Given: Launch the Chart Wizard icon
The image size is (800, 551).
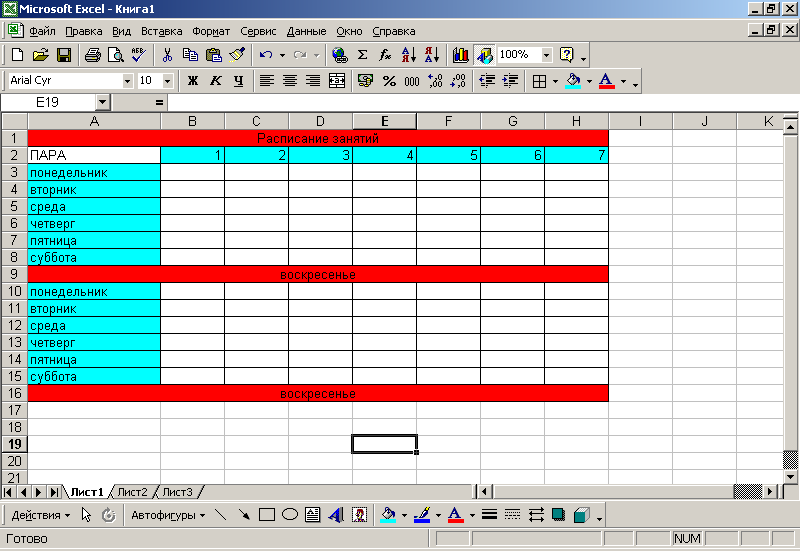Looking at the screenshot, I should [x=461, y=55].
